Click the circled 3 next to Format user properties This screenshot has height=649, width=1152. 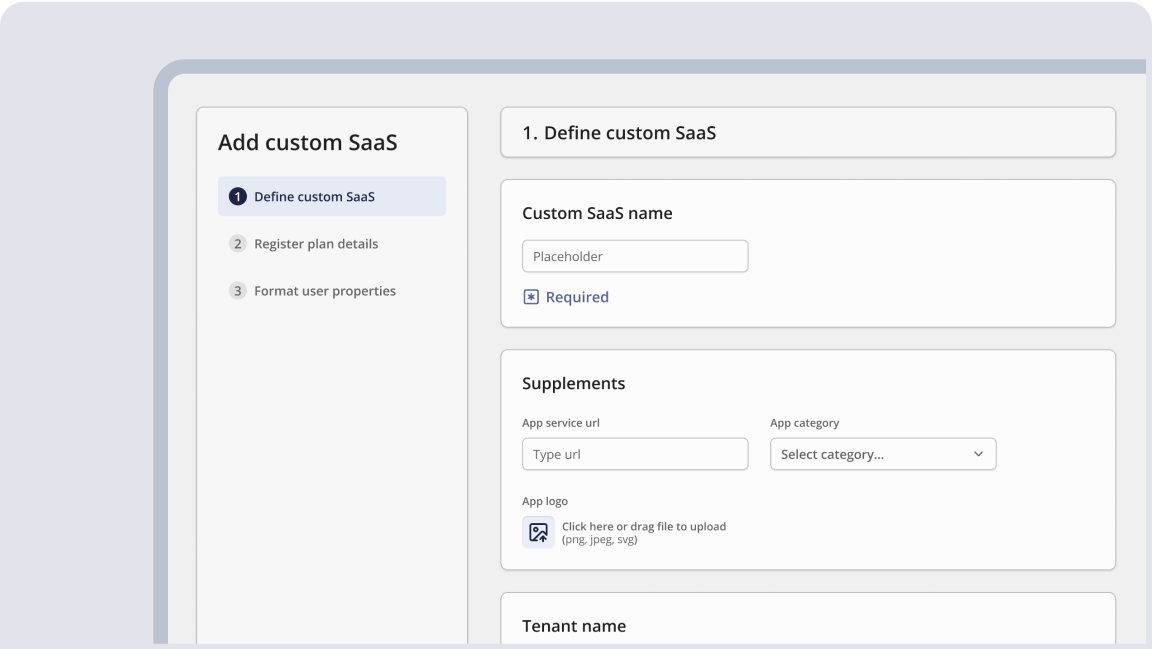(x=237, y=290)
